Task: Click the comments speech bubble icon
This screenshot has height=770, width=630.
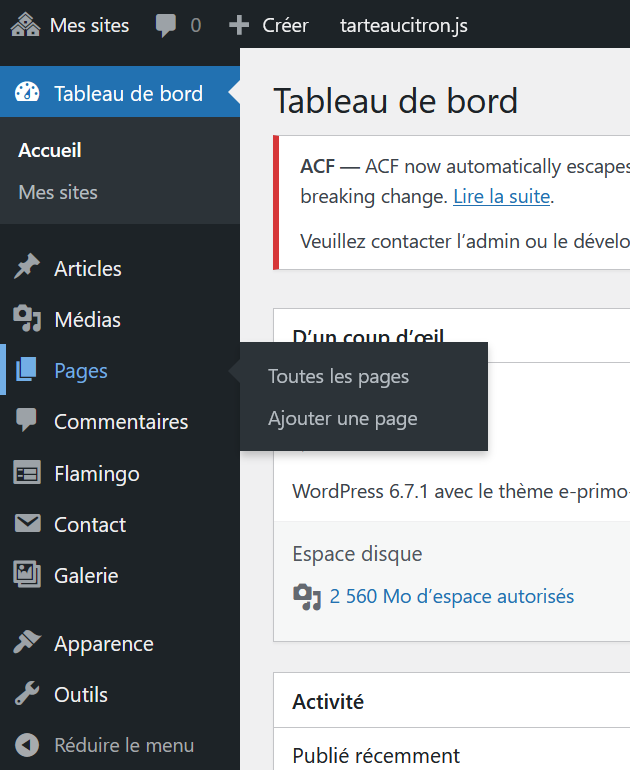Action: tap(166, 26)
